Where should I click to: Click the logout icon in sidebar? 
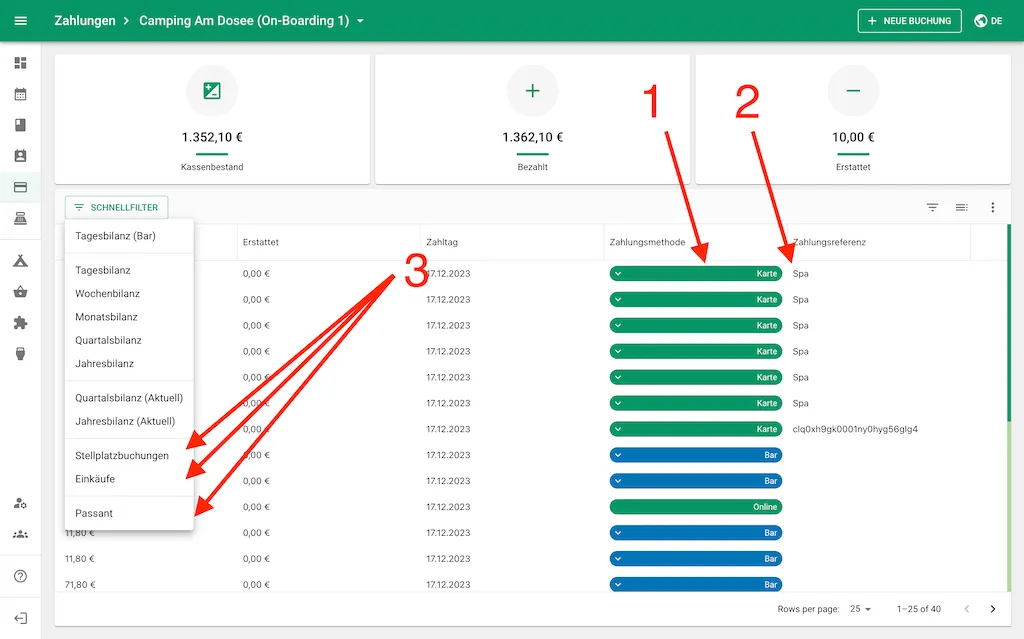coord(20,618)
